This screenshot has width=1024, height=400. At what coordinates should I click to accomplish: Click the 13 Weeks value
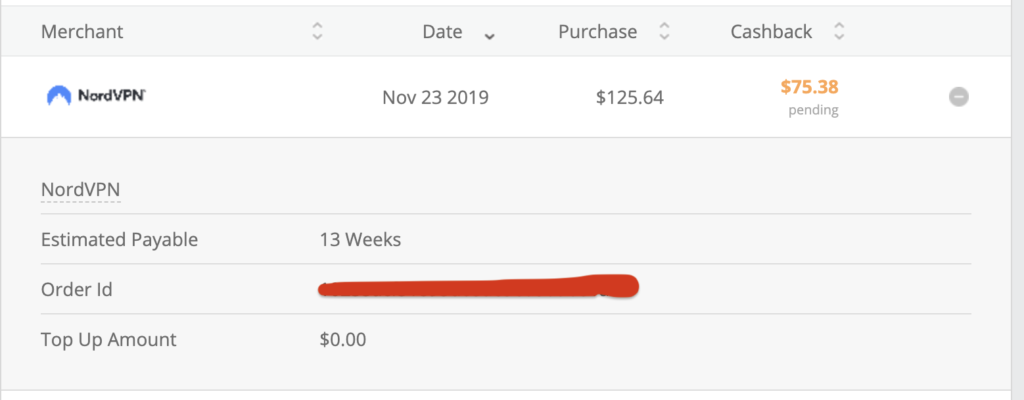pos(360,239)
